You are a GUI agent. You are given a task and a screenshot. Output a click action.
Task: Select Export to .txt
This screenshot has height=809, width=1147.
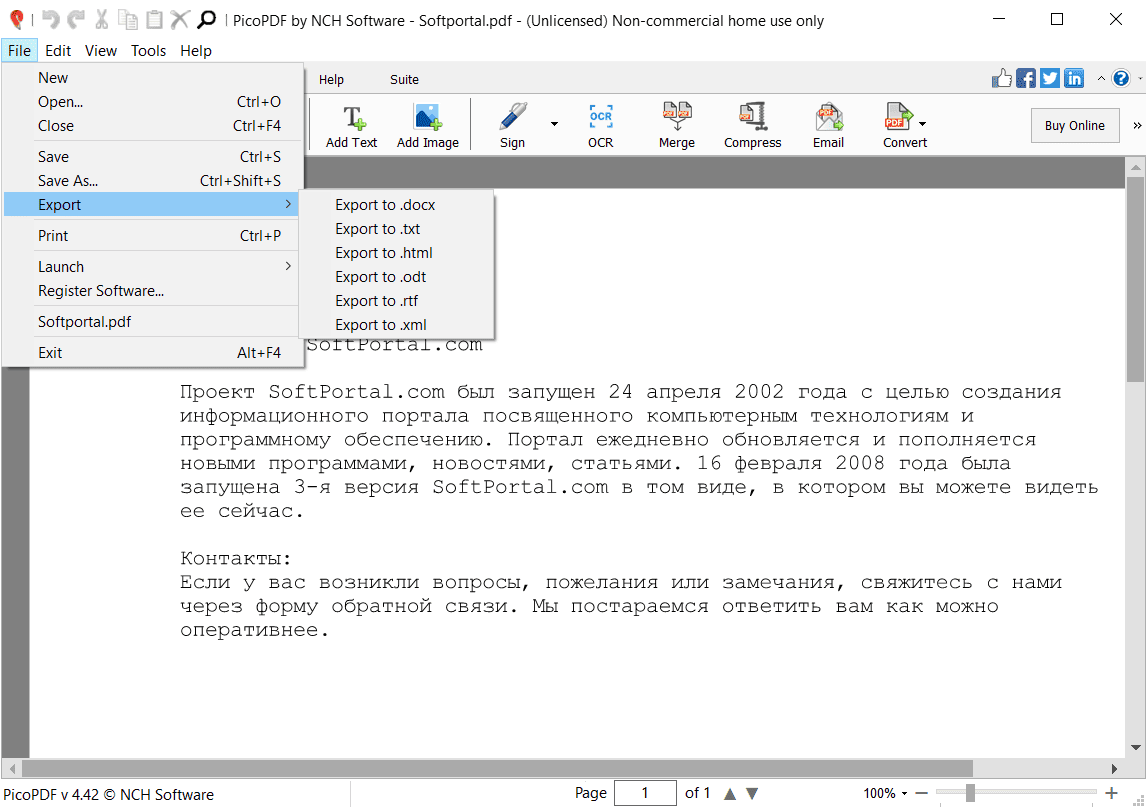coord(396,229)
